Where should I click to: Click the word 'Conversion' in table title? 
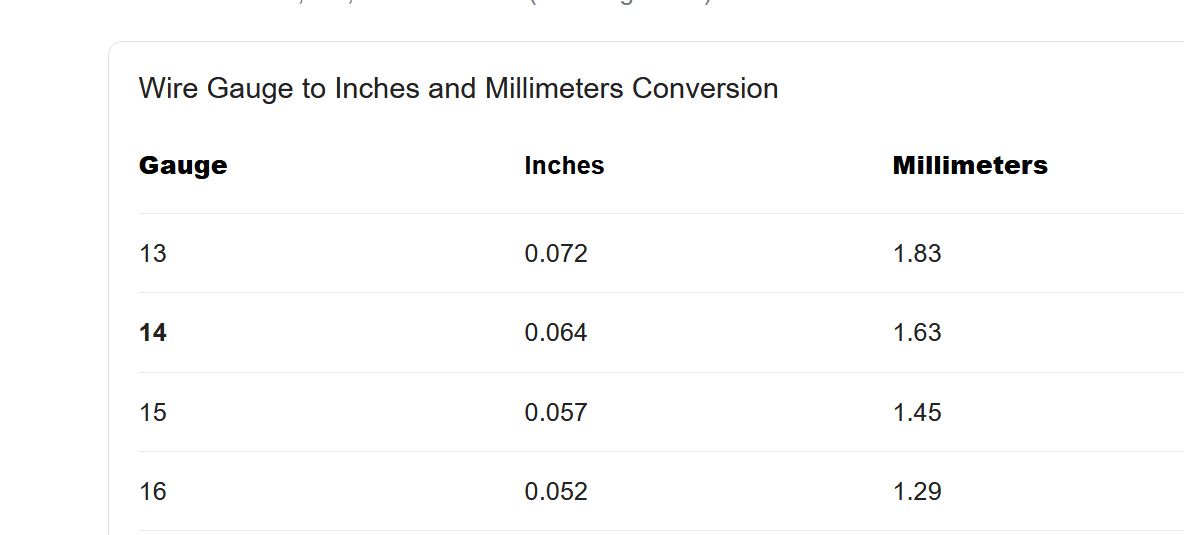705,88
